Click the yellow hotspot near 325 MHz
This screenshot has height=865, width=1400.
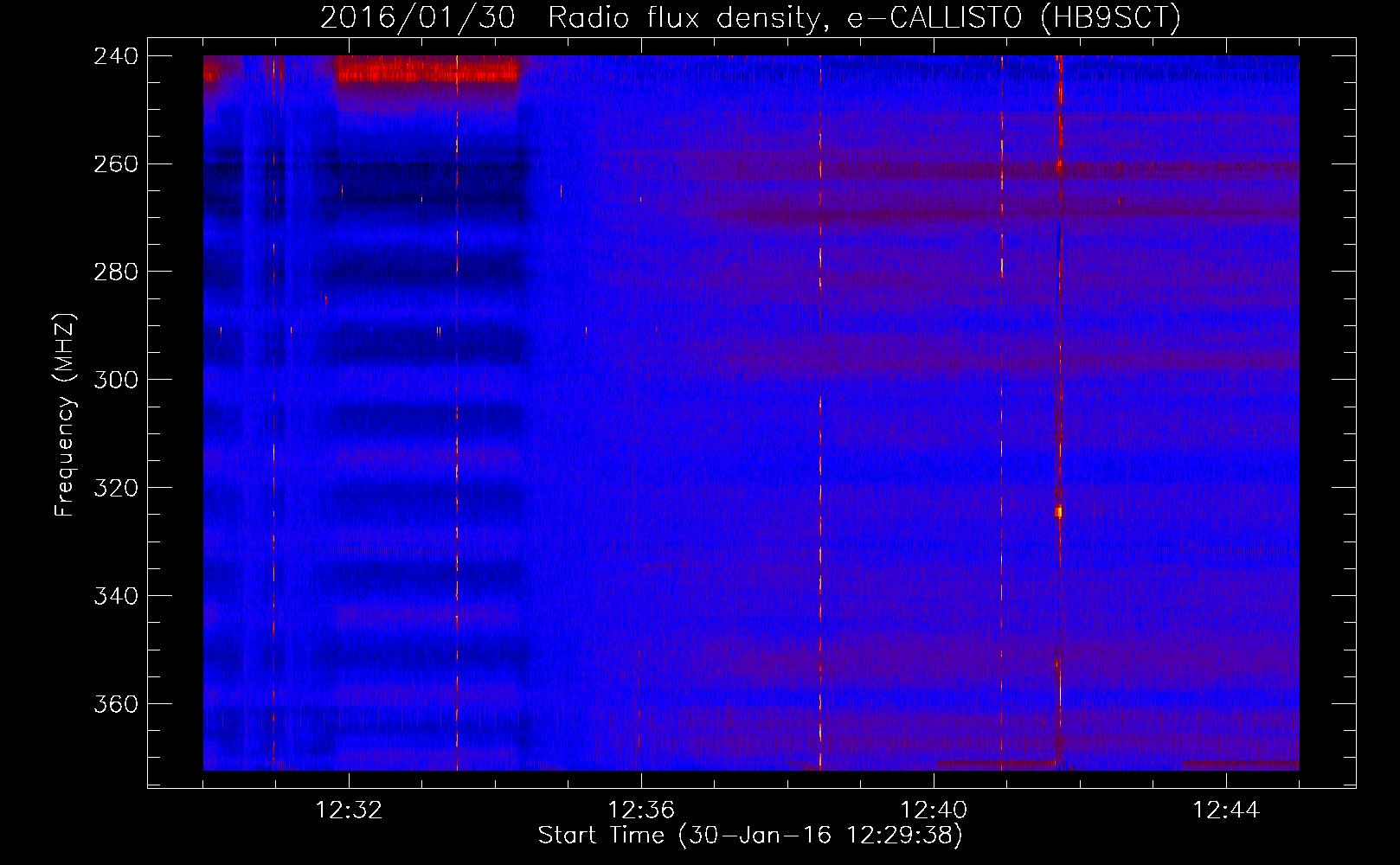pyautogui.click(x=1058, y=511)
